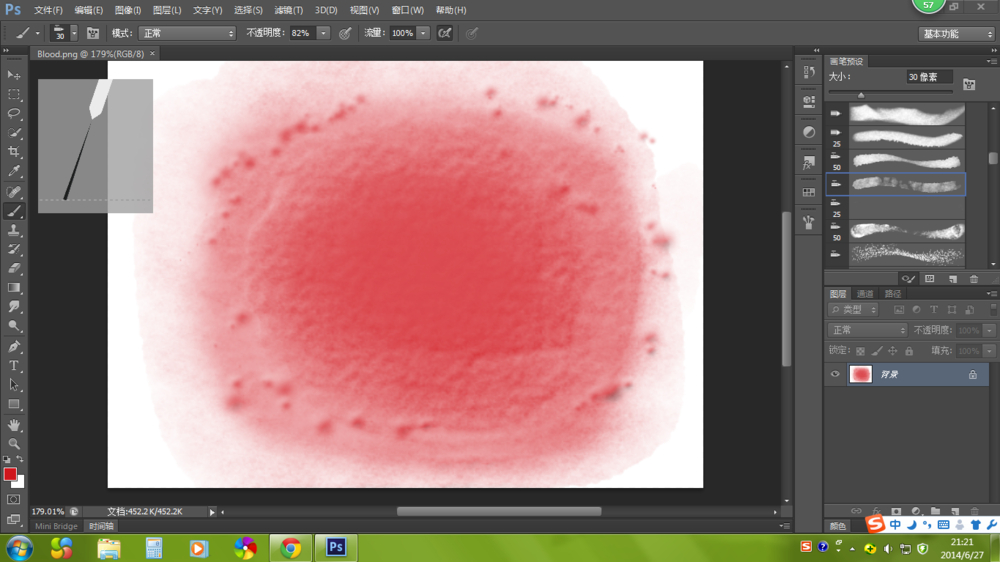Toggle pressure for brush size
This screenshot has height=562, width=1000.
tap(471, 33)
